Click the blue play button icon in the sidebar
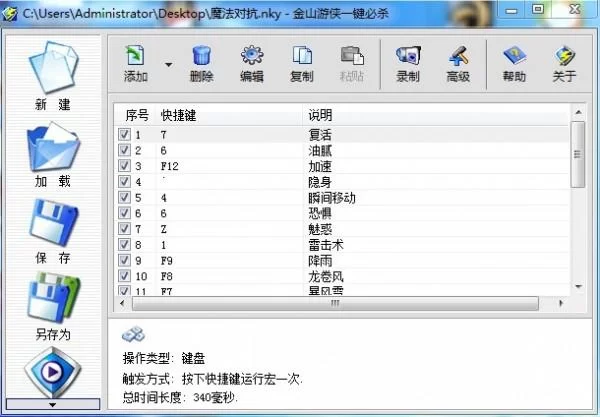The image size is (600, 417). 52,371
